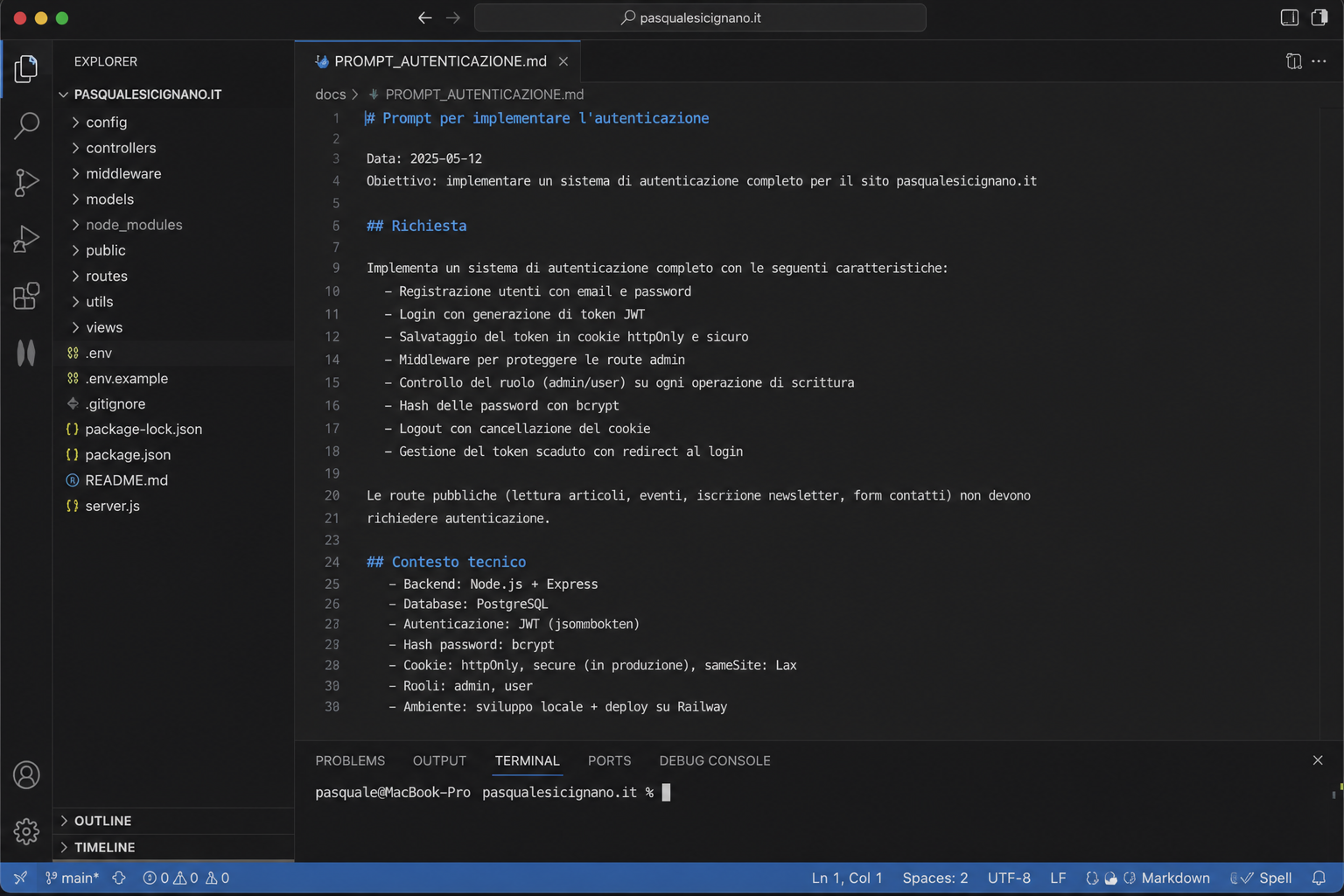
Task: Click the pause-like icon below Extensions
Action: pos(26,353)
